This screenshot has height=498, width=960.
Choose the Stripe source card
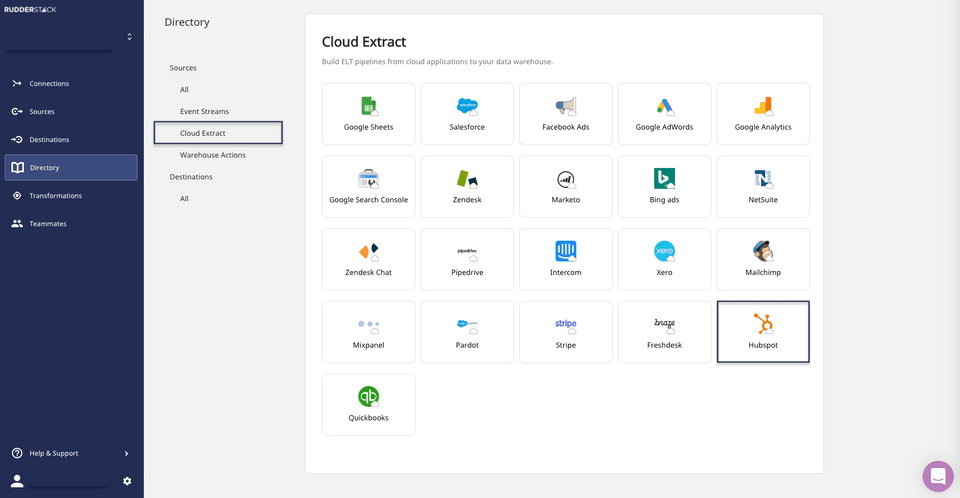(x=566, y=332)
